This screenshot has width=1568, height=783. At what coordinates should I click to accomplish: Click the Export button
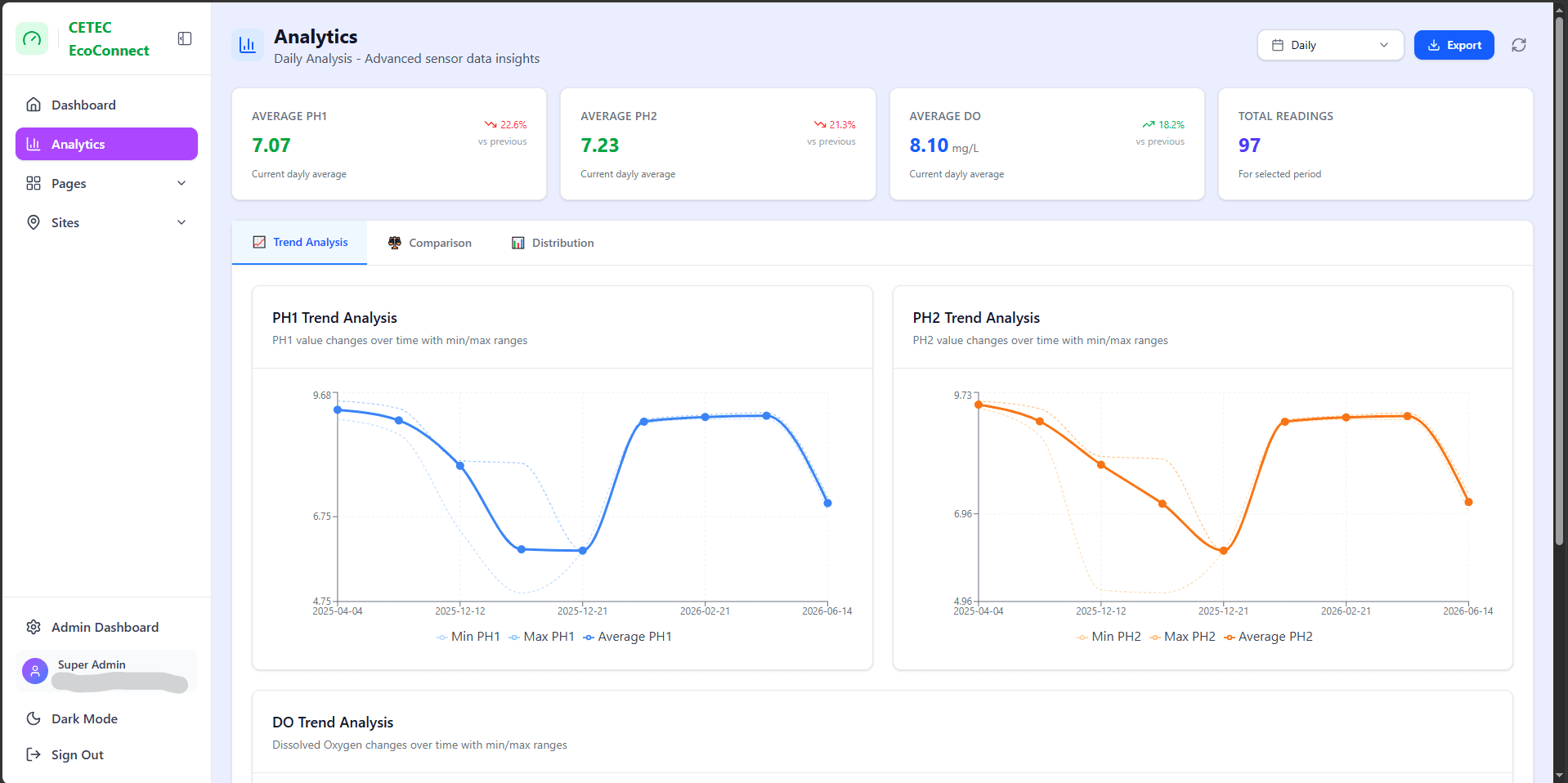click(1454, 45)
